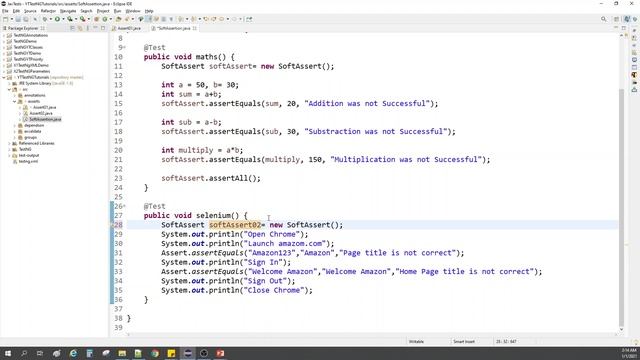Expand the annotations package node

tap(15, 95)
